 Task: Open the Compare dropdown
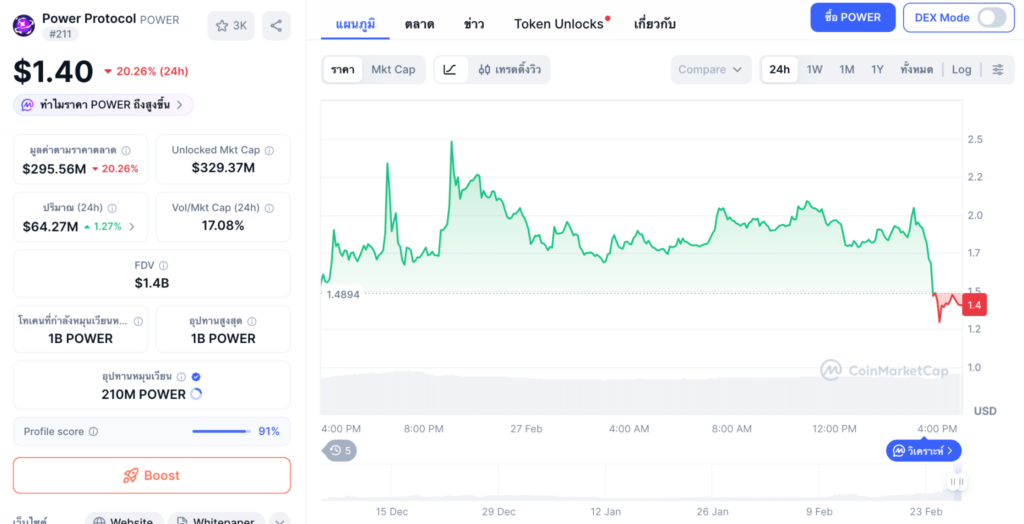[x=711, y=69]
